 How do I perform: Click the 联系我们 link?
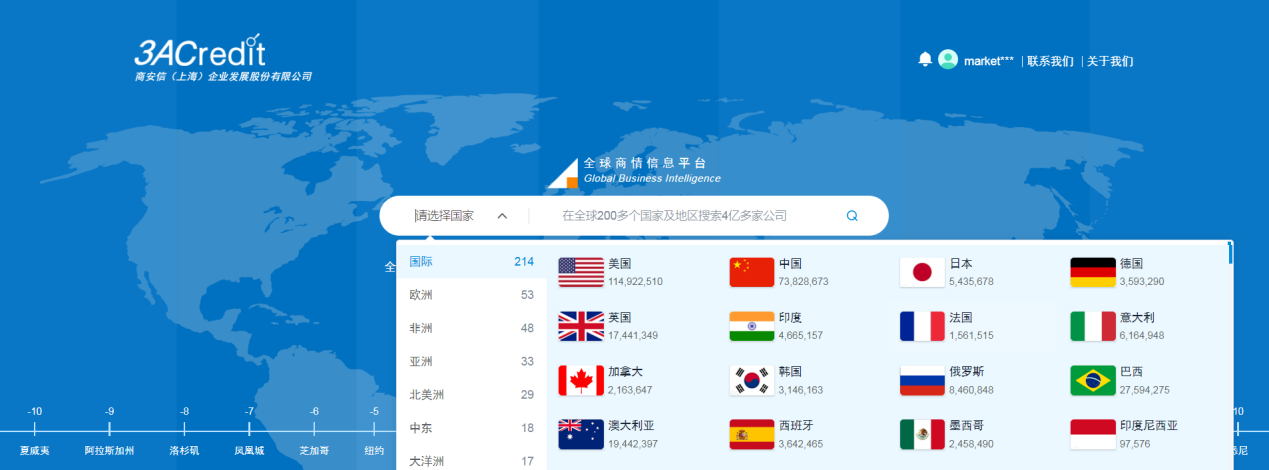(x=1050, y=61)
